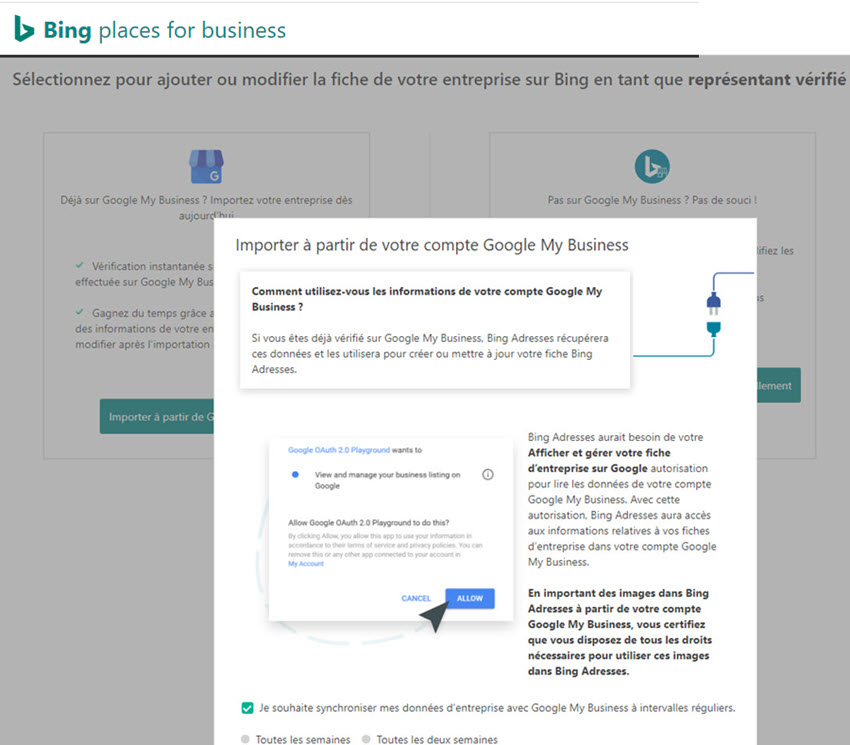The width and height of the screenshot is (850, 745).
Task: Click CANCEL in the OAuth preview
Action: [416, 598]
